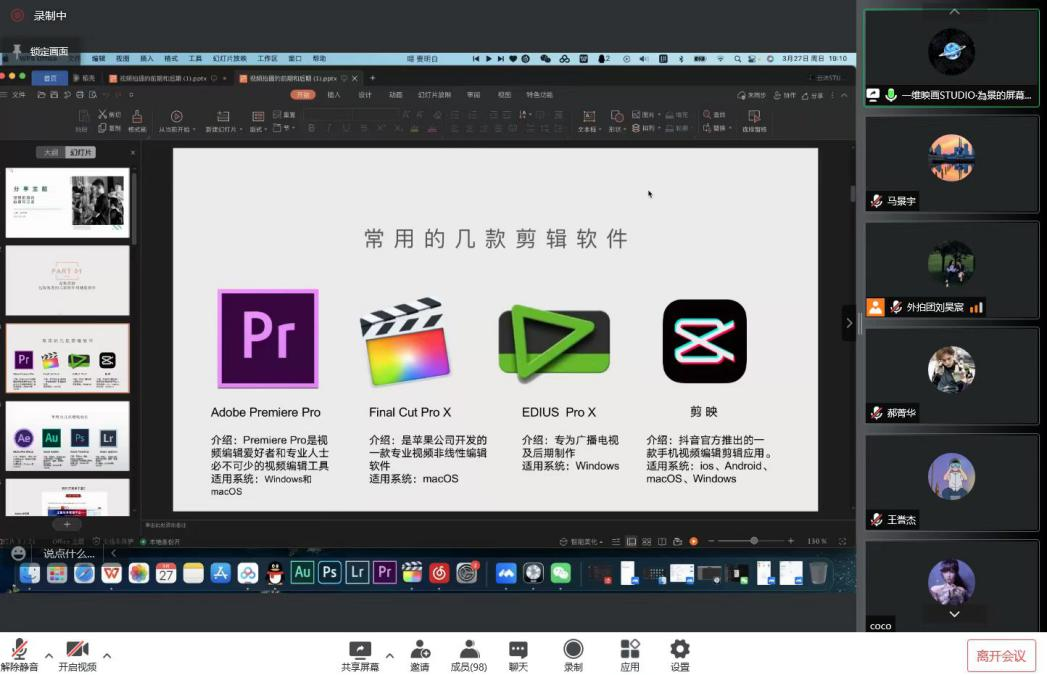This screenshot has height=675, width=1047.
Task: Collapse the comment bar left chevron
Action: pyautogui.click(x=114, y=553)
